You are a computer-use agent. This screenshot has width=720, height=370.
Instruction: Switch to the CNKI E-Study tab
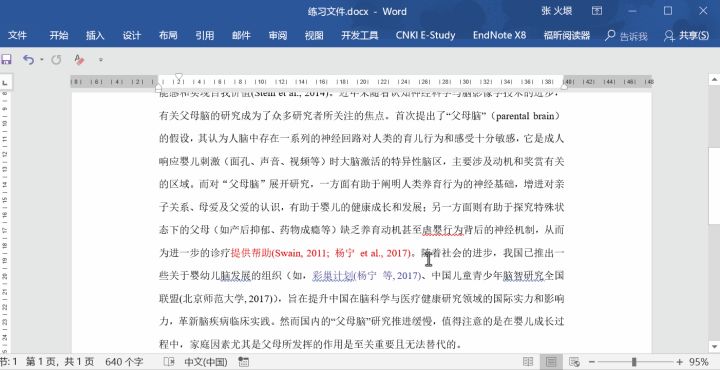425,35
